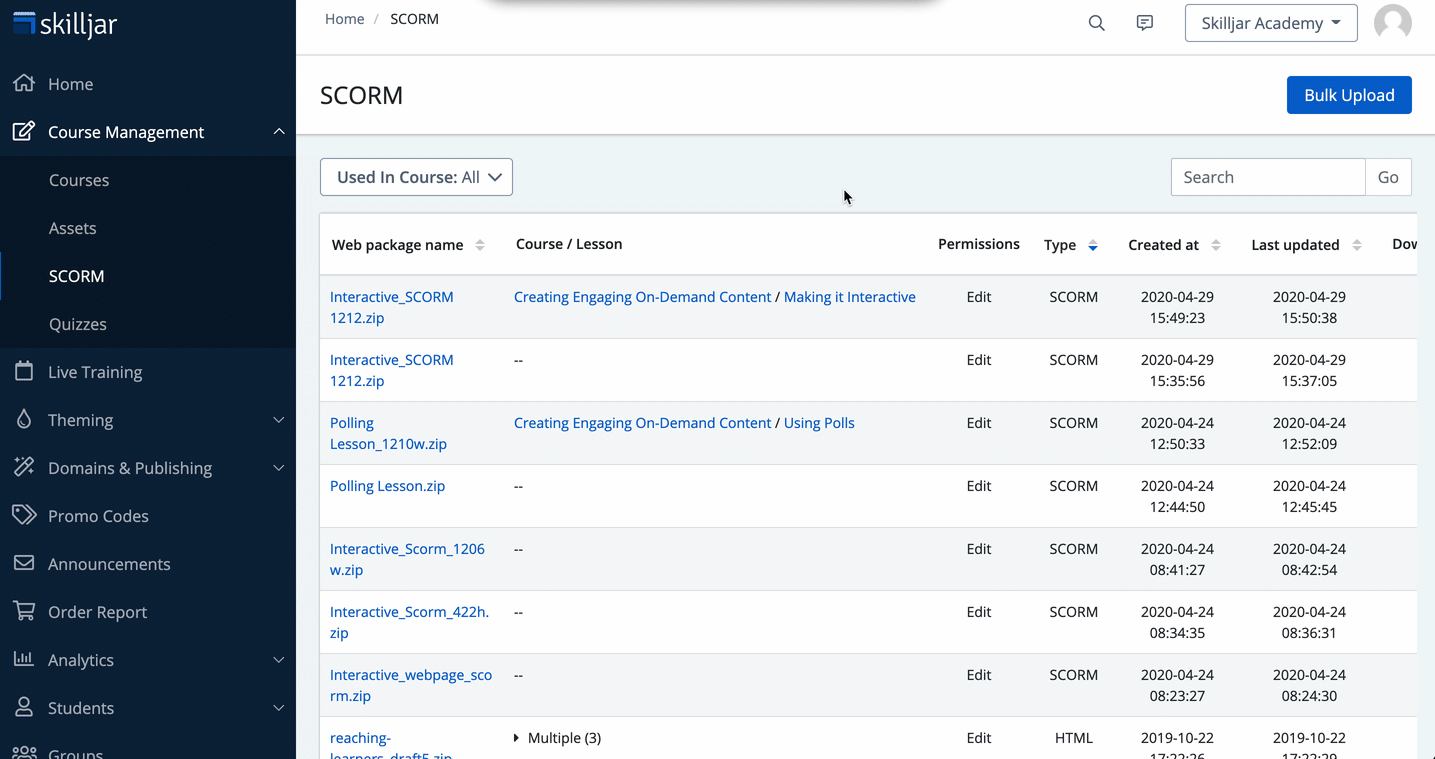Open the Making it Interactive lesson link
Screen dimensions: 1435x759
pyautogui.click(x=850, y=297)
